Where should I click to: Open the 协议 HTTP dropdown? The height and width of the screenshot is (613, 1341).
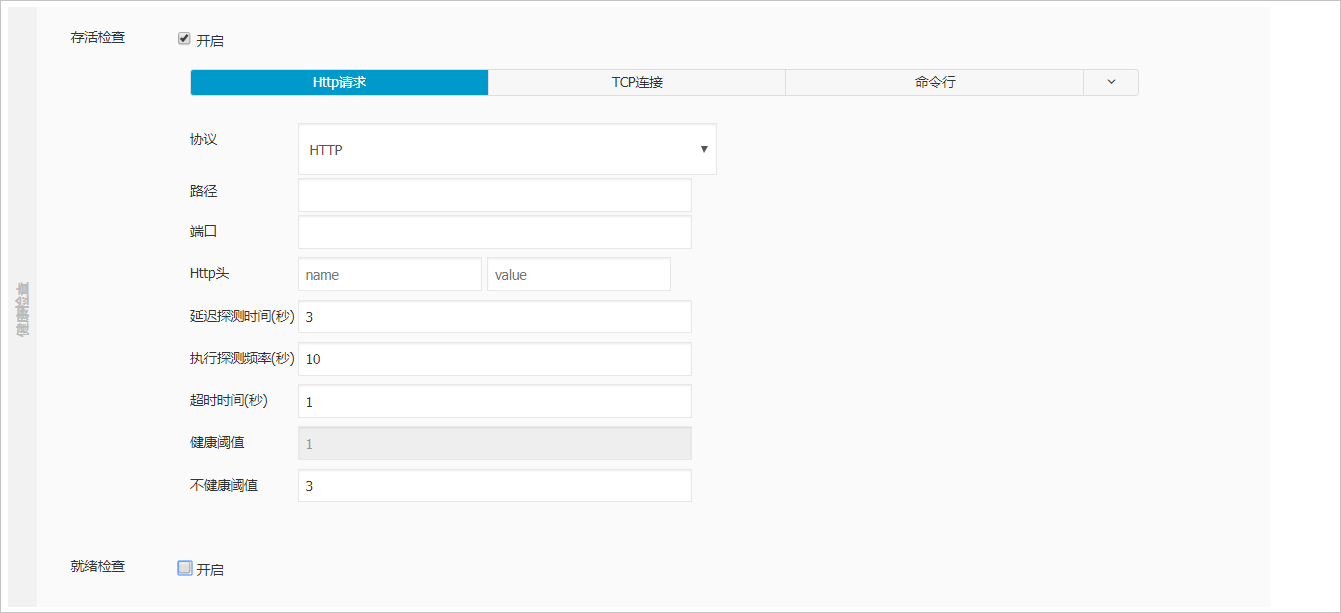coord(507,149)
